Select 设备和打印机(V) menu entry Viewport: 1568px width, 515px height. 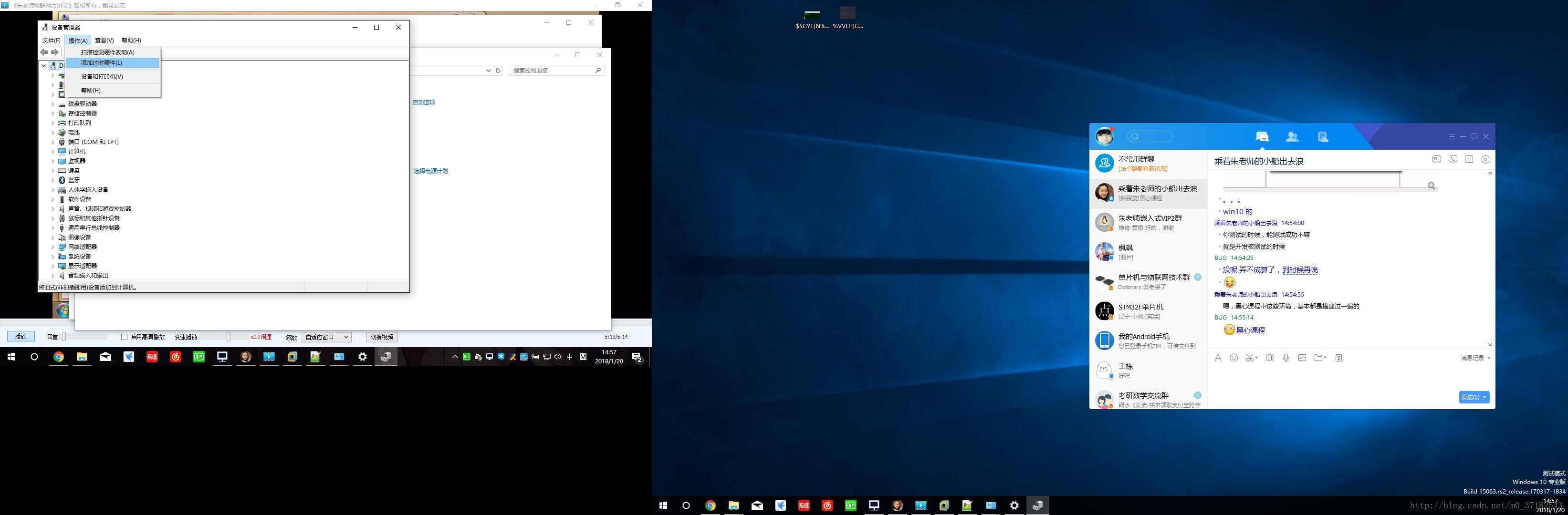click(x=113, y=77)
